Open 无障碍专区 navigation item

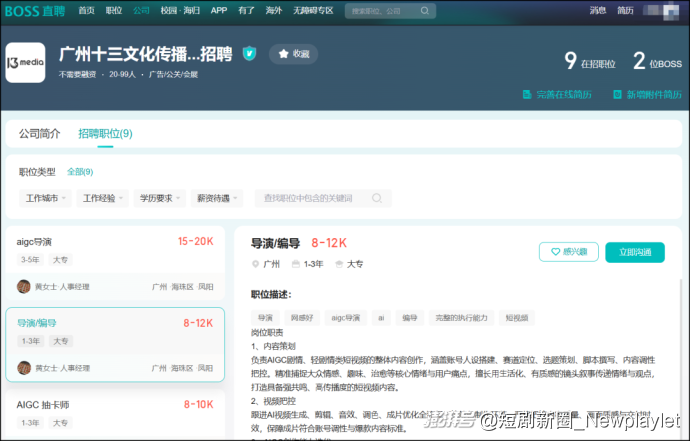tap(313, 11)
